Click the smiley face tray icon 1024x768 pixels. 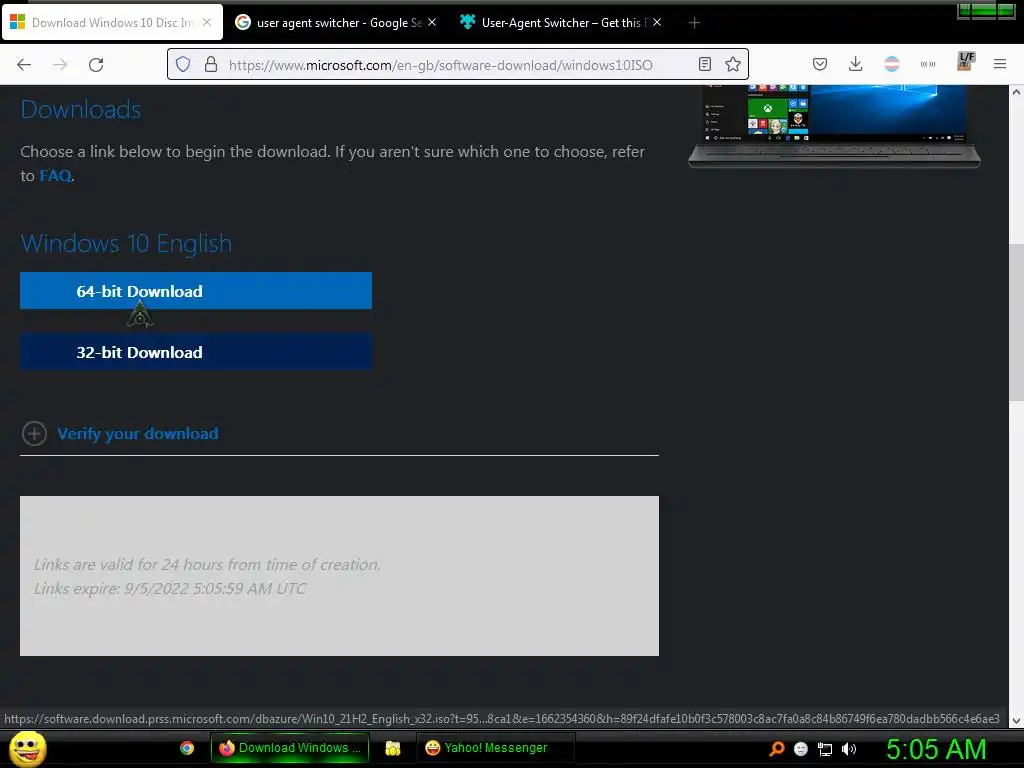(x=801, y=749)
